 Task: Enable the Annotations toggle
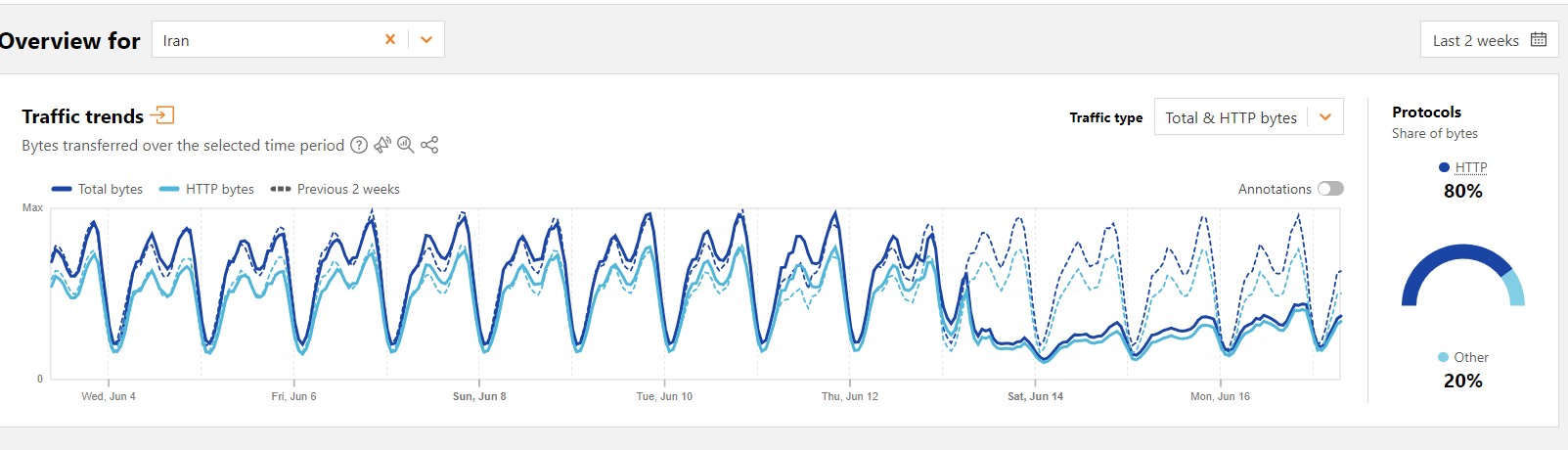(1330, 189)
